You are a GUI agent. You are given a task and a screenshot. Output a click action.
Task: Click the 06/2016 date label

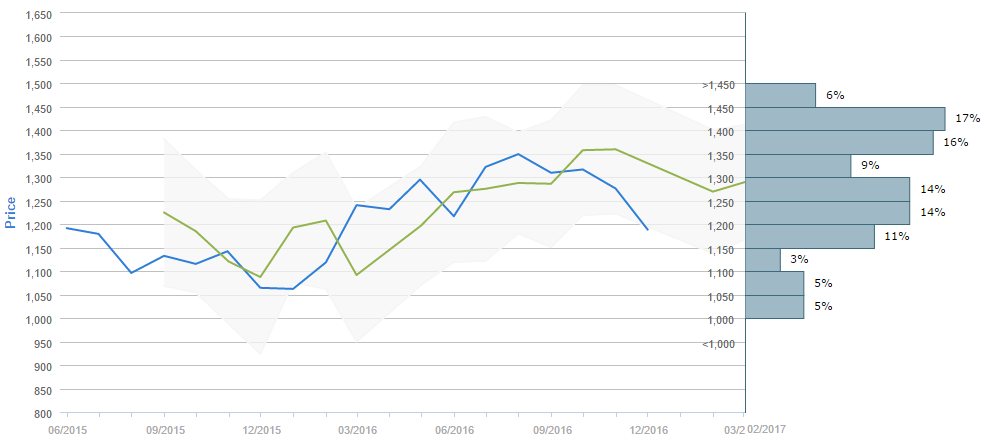454,429
